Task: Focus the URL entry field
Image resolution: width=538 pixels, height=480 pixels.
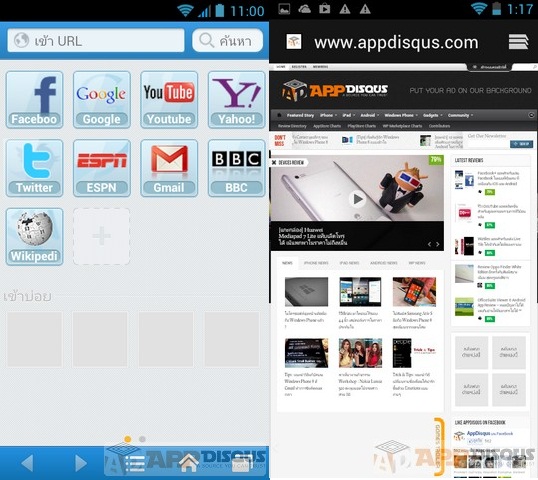Action: pyautogui.click(x=96, y=40)
